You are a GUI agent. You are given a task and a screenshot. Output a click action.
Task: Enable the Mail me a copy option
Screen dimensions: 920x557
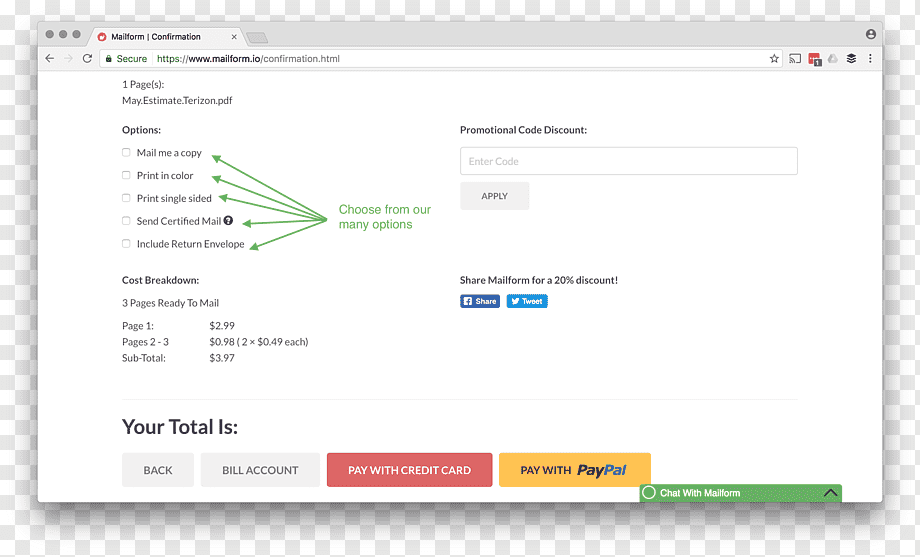(x=126, y=153)
